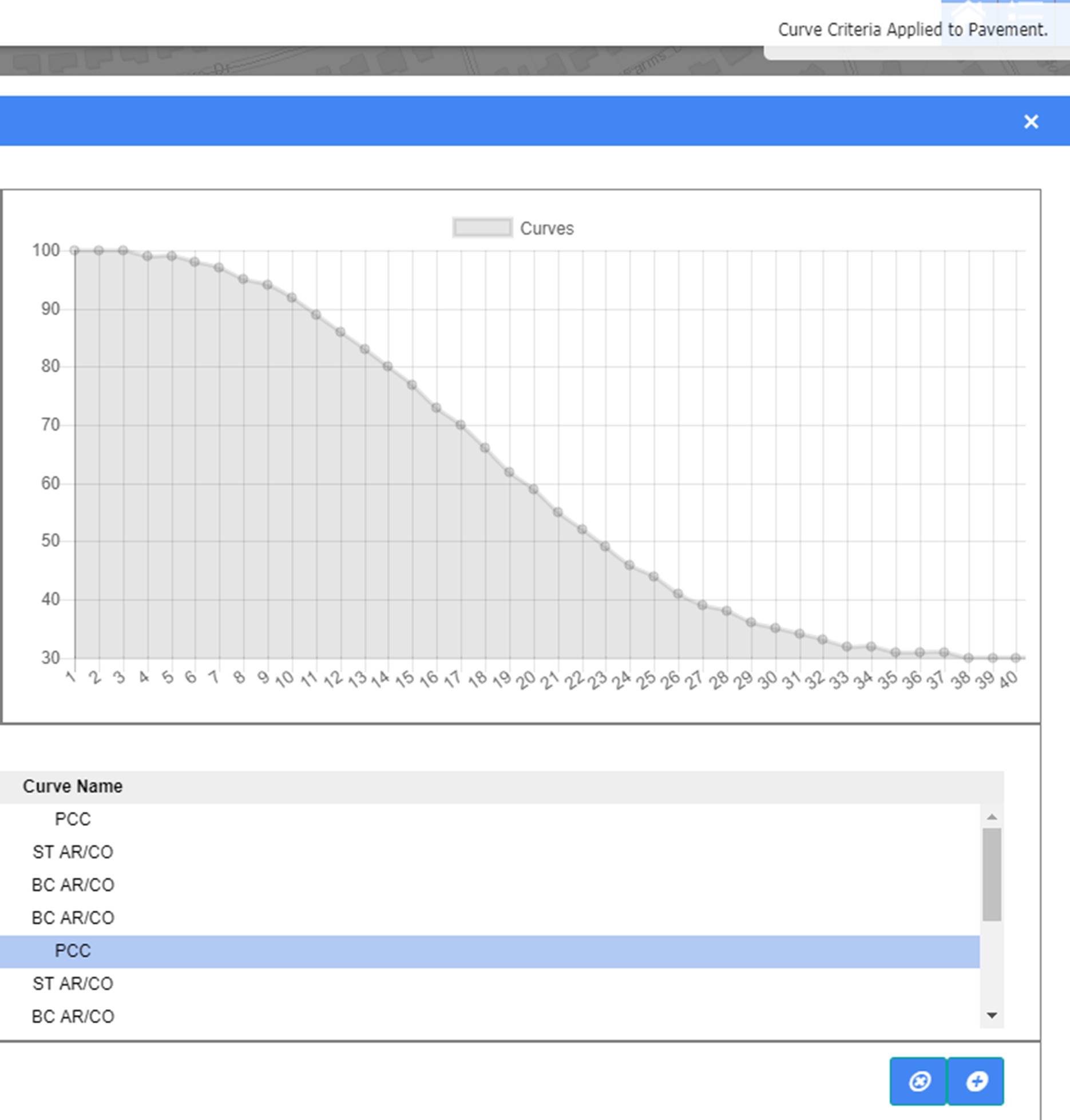Click the curve list scrollbar thumb
This screenshot has width=1070, height=1120.
pos(992,874)
